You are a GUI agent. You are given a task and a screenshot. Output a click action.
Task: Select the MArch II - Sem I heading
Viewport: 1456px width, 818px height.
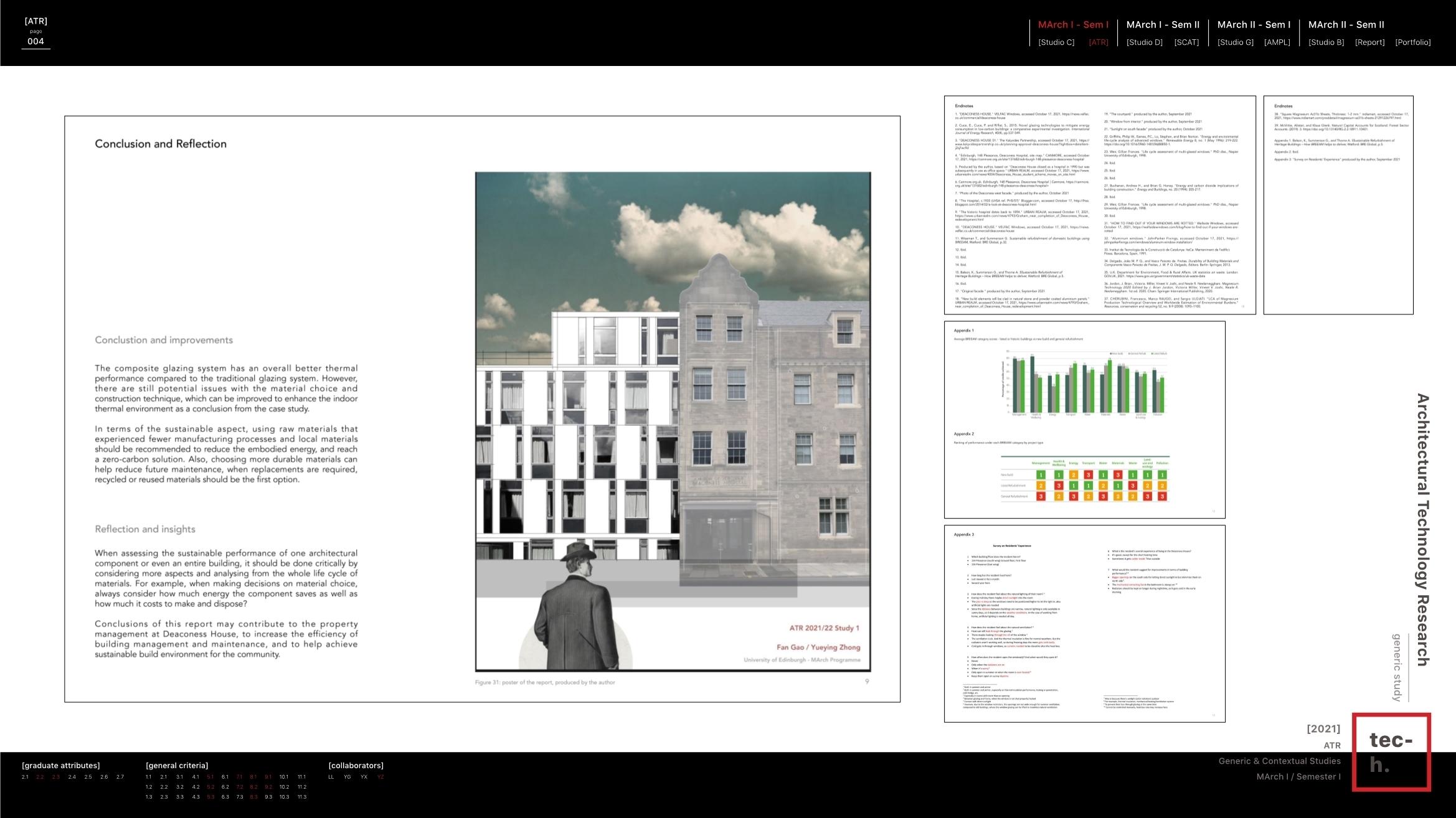1254,25
